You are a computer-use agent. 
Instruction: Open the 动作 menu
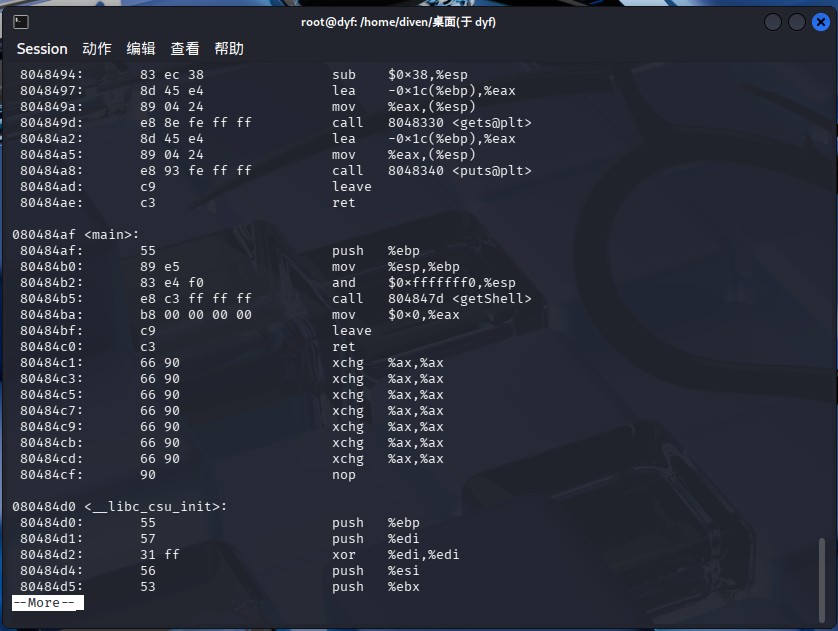pos(97,49)
